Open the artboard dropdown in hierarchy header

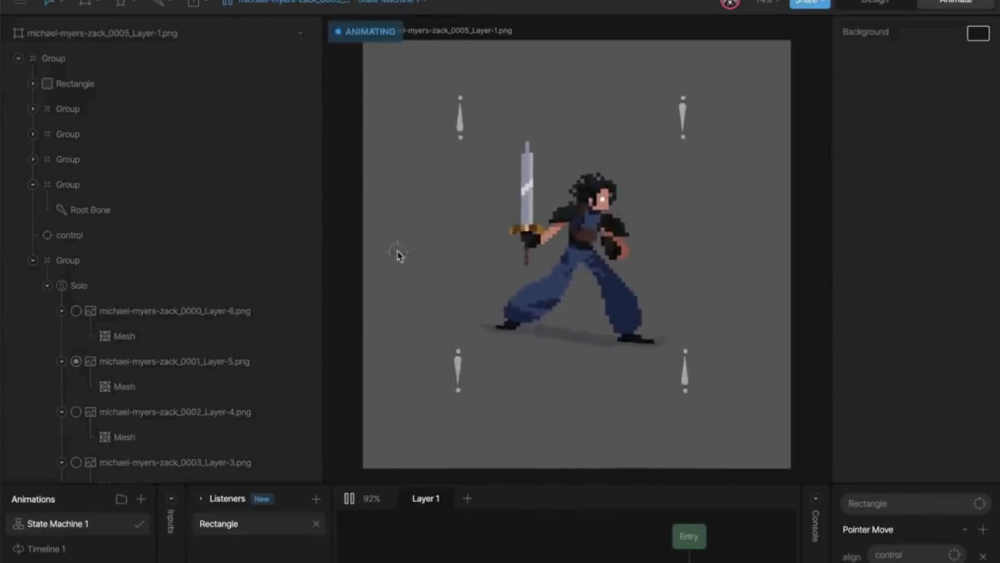pos(300,33)
